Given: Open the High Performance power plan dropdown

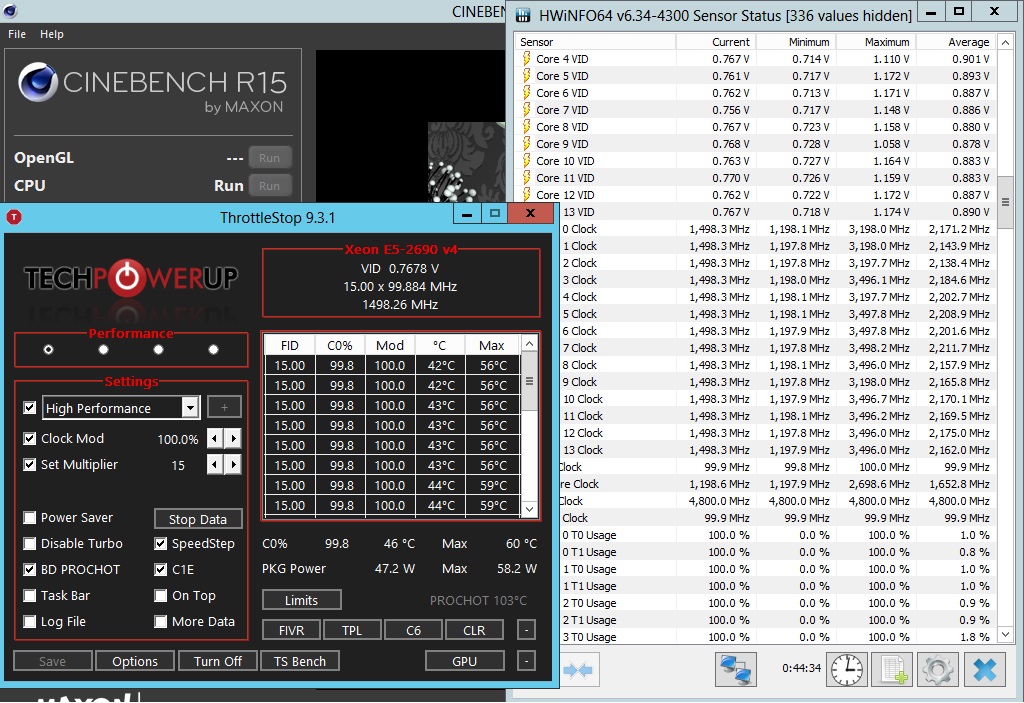Looking at the screenshot, I should tap(190, 408).
